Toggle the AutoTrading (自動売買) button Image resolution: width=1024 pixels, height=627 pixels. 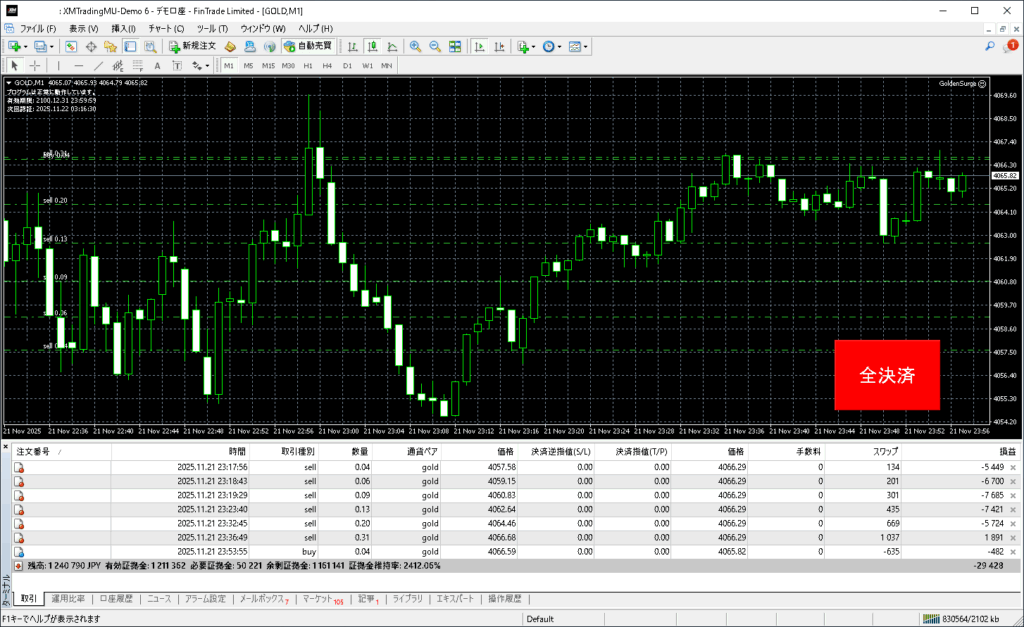[x=309, y=46]
